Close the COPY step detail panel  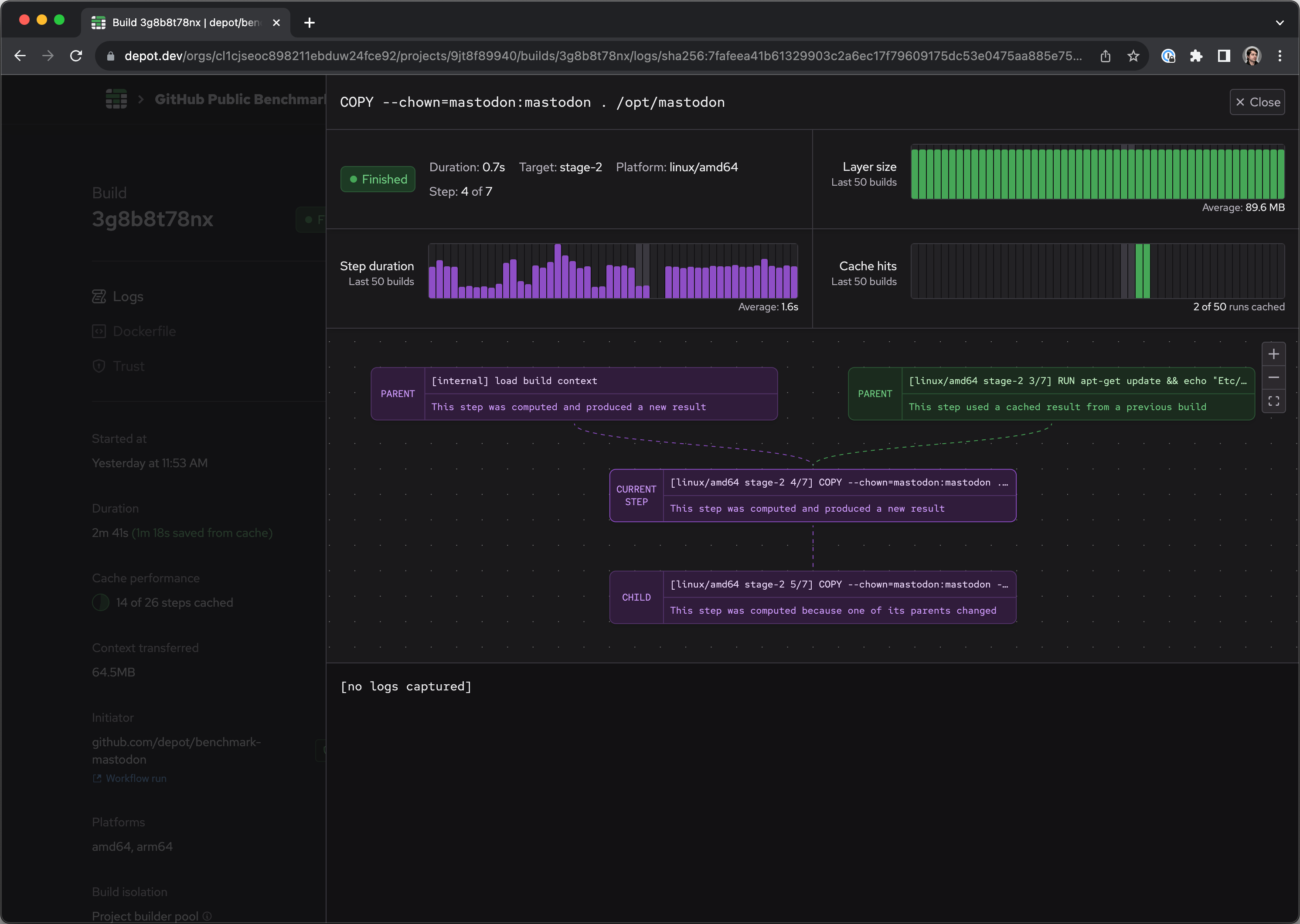[x=1257, y=102]
